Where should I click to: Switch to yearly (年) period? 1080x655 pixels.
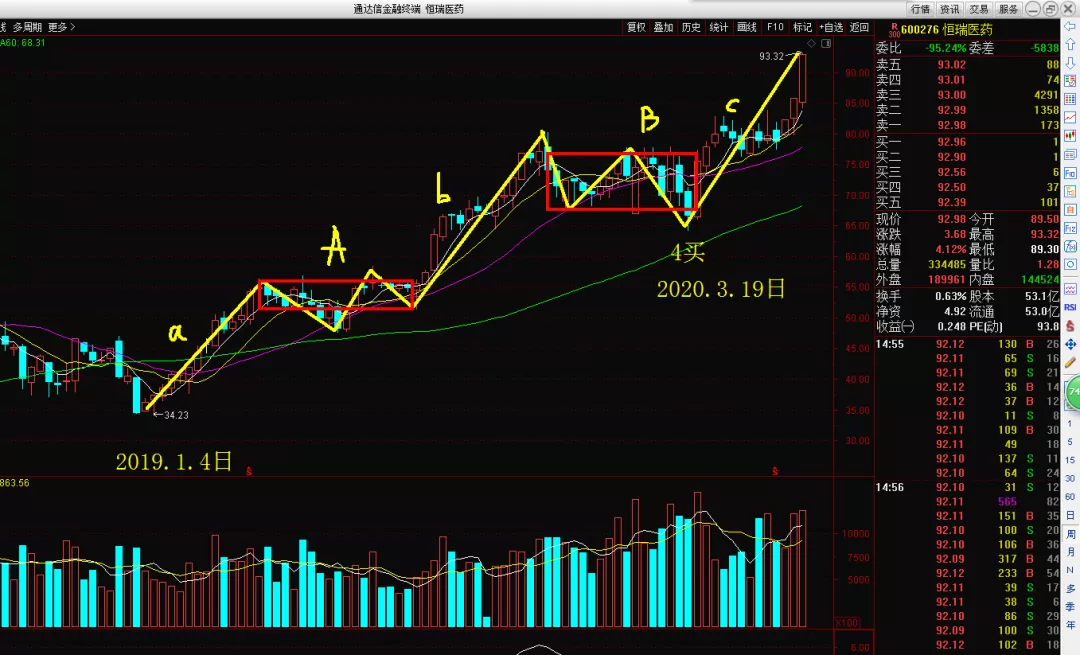coord(1070,625)
